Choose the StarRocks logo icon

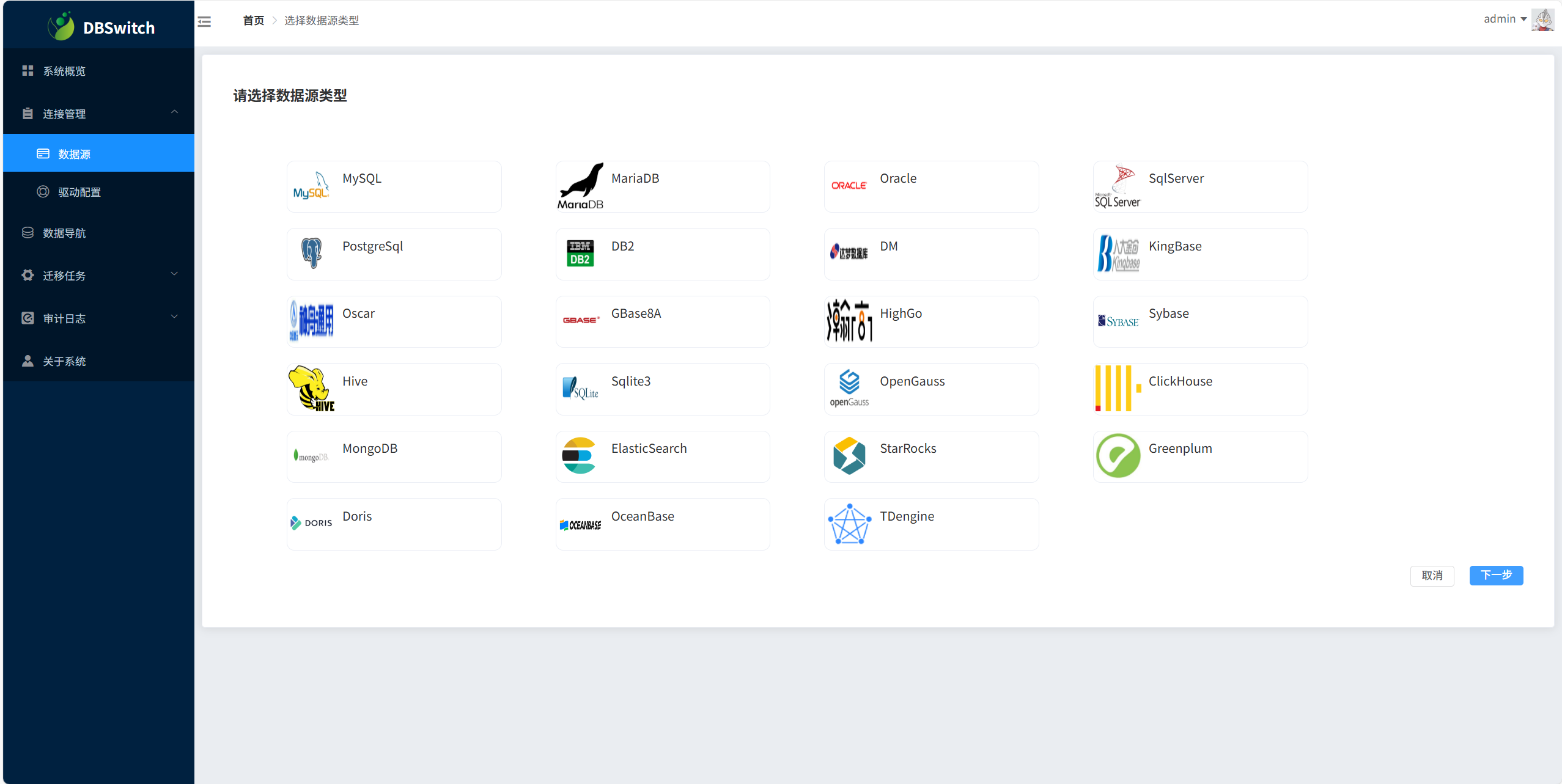coord(849,456)
